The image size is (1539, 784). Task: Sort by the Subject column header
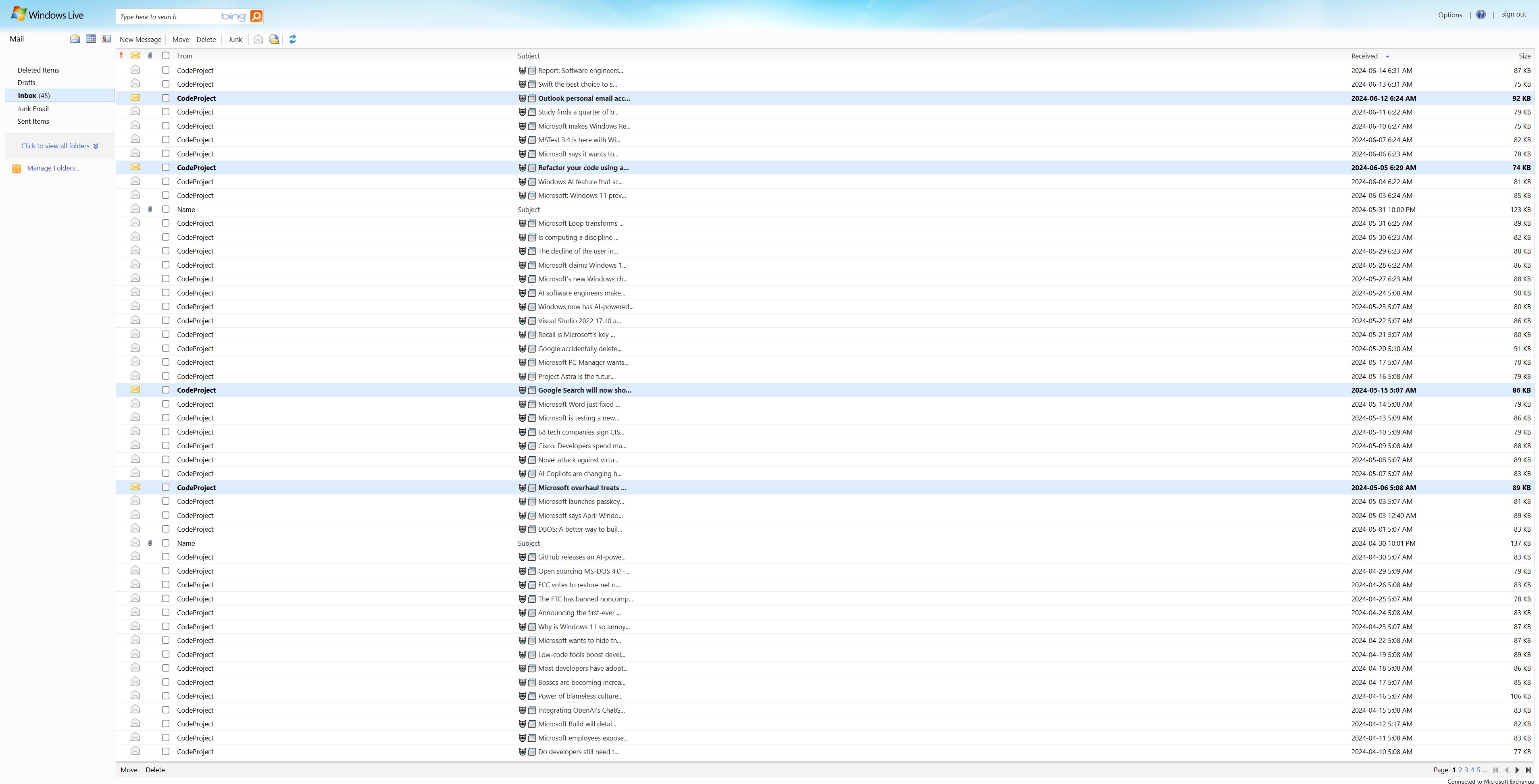point(529,56)
